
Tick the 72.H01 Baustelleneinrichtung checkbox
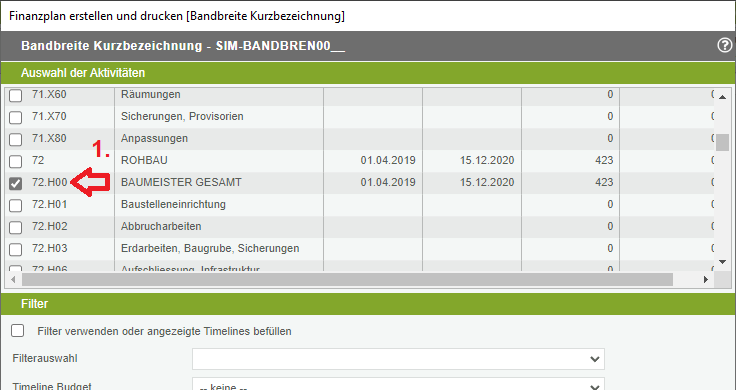pyautogui.click(x=15, y=206)
